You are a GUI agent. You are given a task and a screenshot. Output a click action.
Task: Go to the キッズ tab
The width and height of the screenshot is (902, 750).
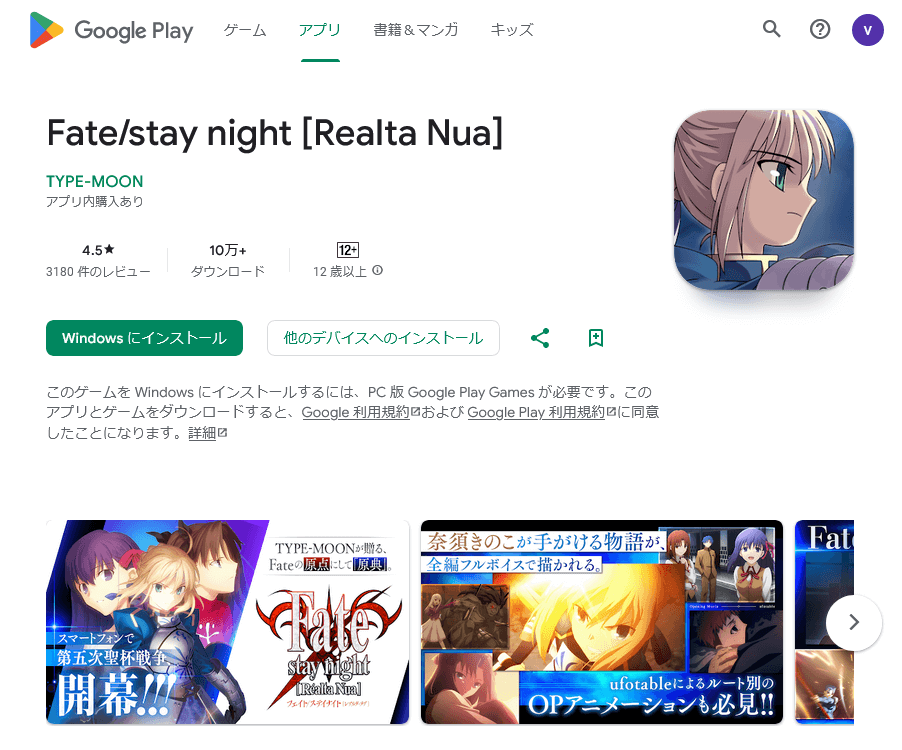pos(512,30)
